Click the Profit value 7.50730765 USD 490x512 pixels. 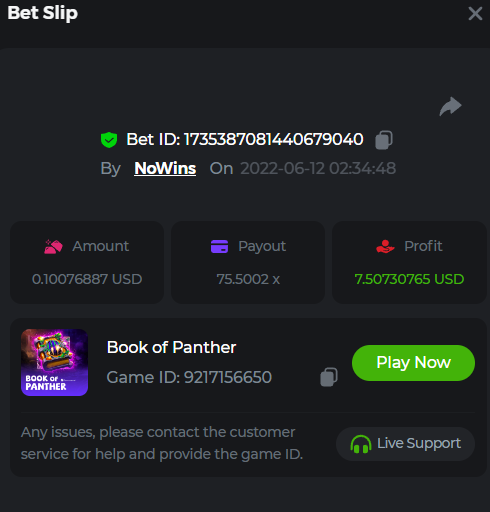click(x=409, y=279)
